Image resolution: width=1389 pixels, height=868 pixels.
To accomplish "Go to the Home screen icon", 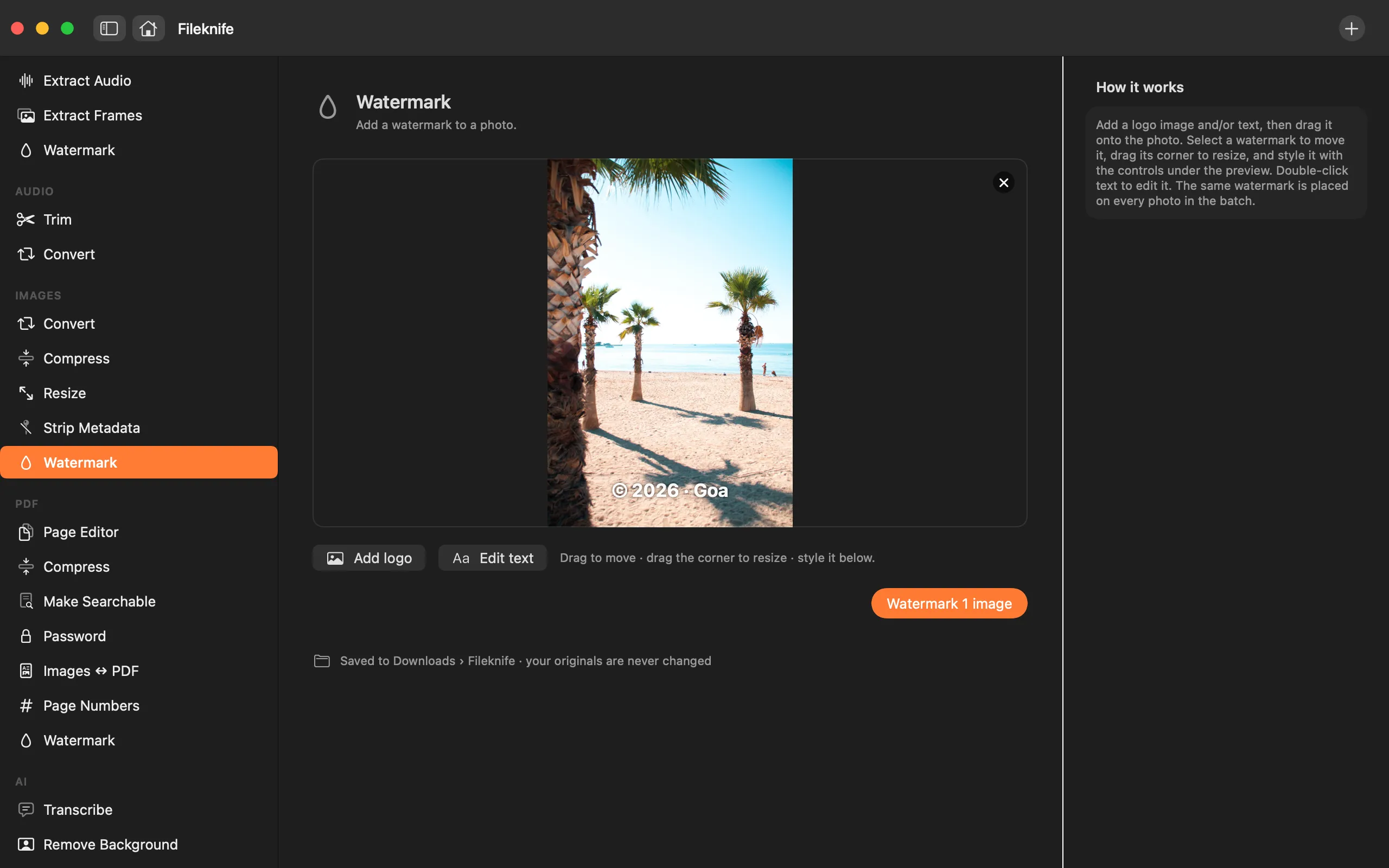I will (148, 28).
